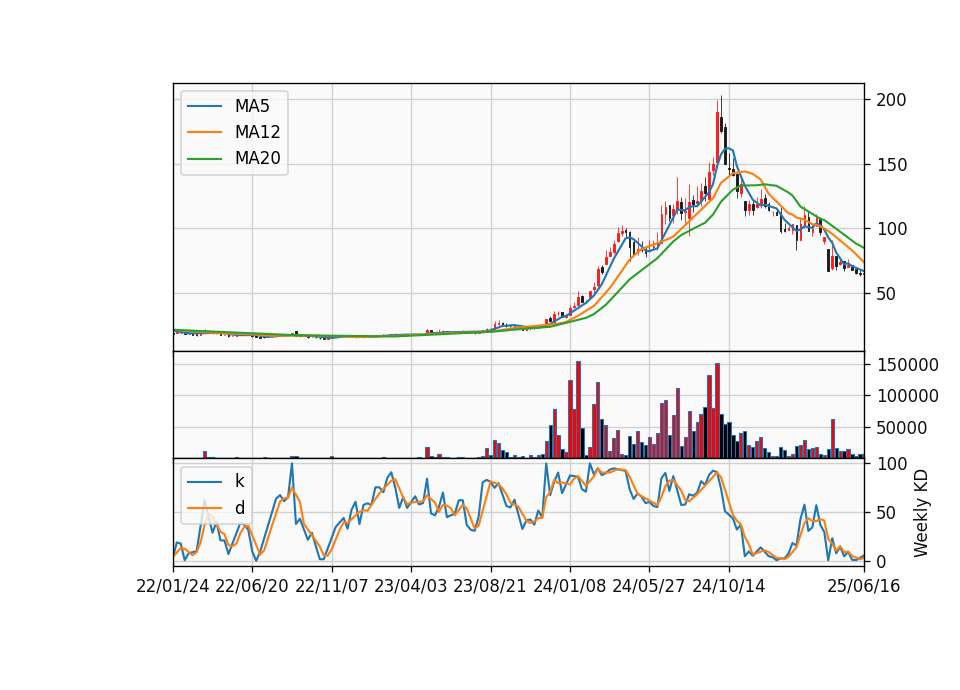Viewport: 960px width, 690px height.
Task: Click the 25/06/16 date label
Action: point(864,586)
